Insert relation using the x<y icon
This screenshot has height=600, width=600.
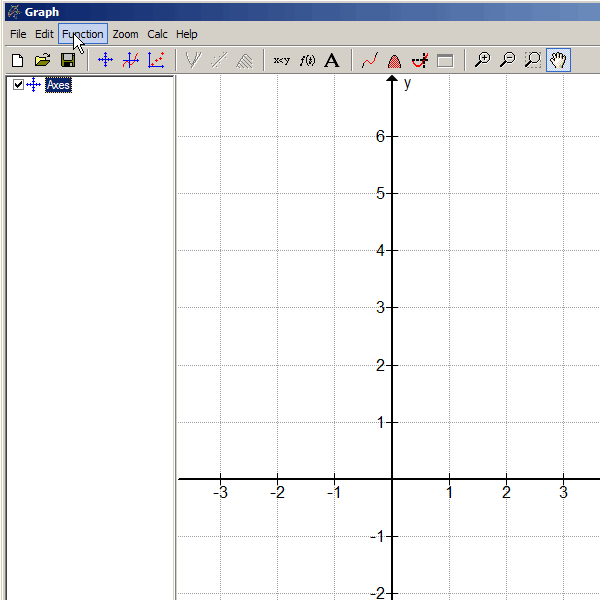(281, 60)
